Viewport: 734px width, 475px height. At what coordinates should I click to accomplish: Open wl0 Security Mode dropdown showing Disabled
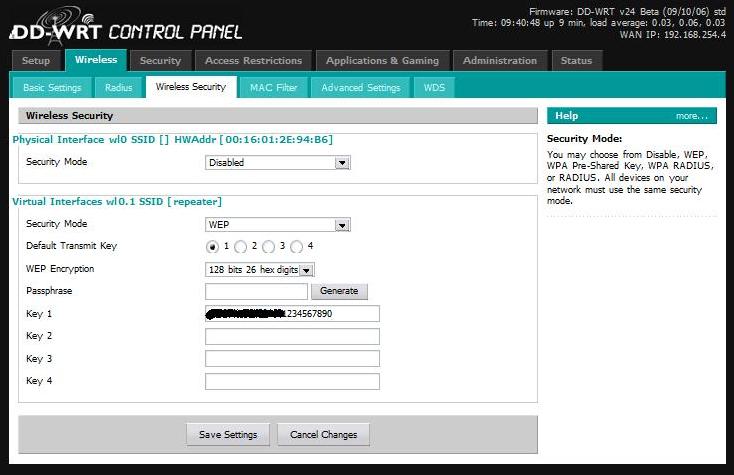(278, 162)
